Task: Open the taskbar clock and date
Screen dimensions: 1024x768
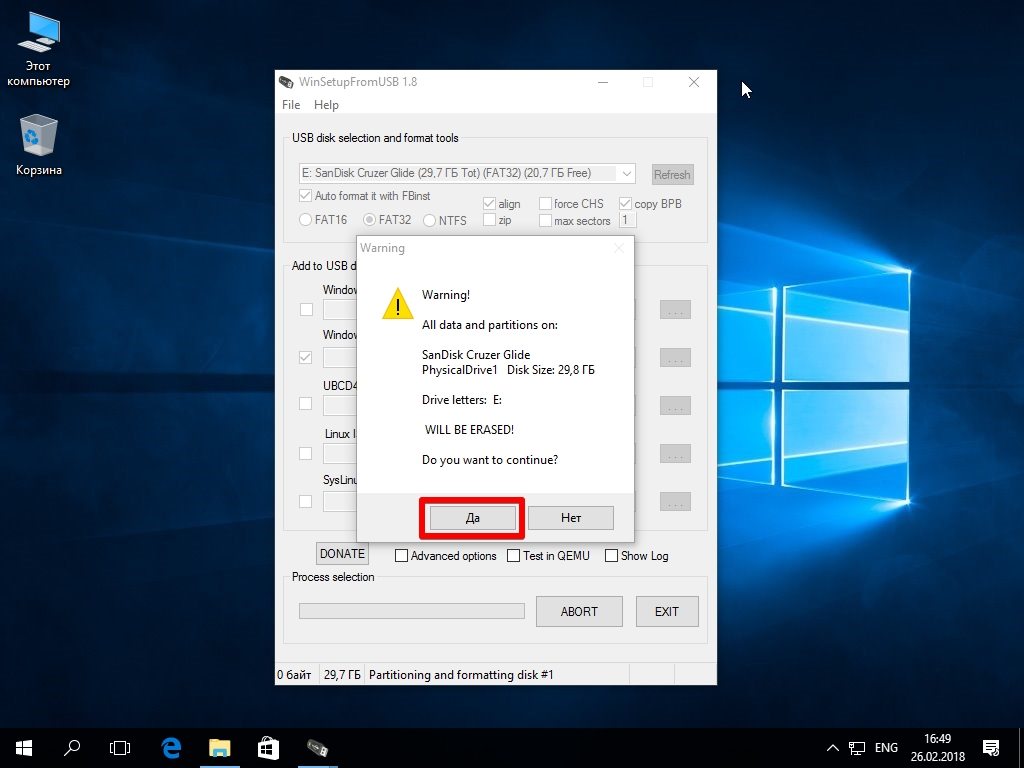Action: click(x=937, y=748)
